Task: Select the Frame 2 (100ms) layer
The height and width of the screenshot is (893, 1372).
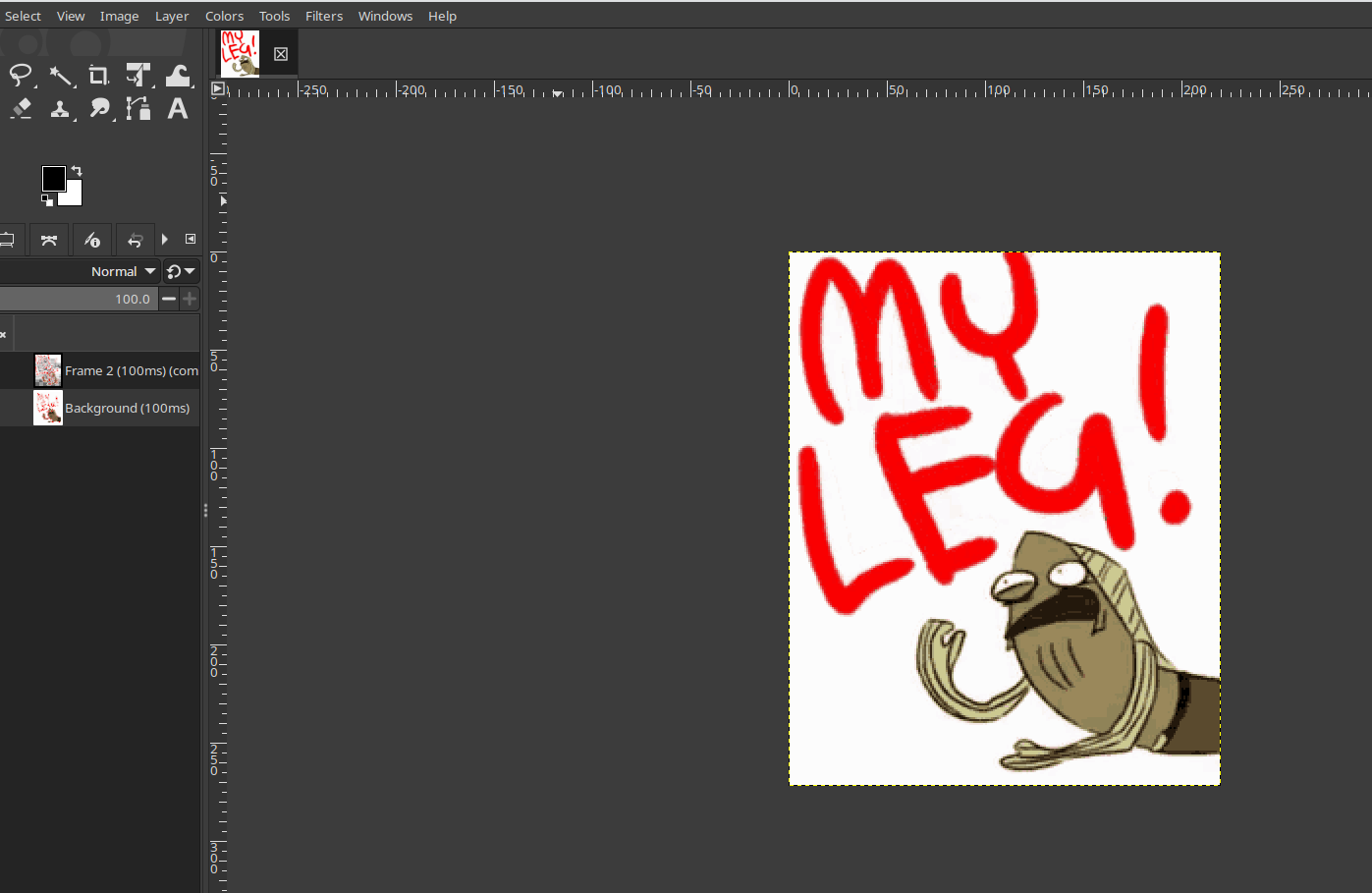Action: pyautogui.click(x=100, y=370)
